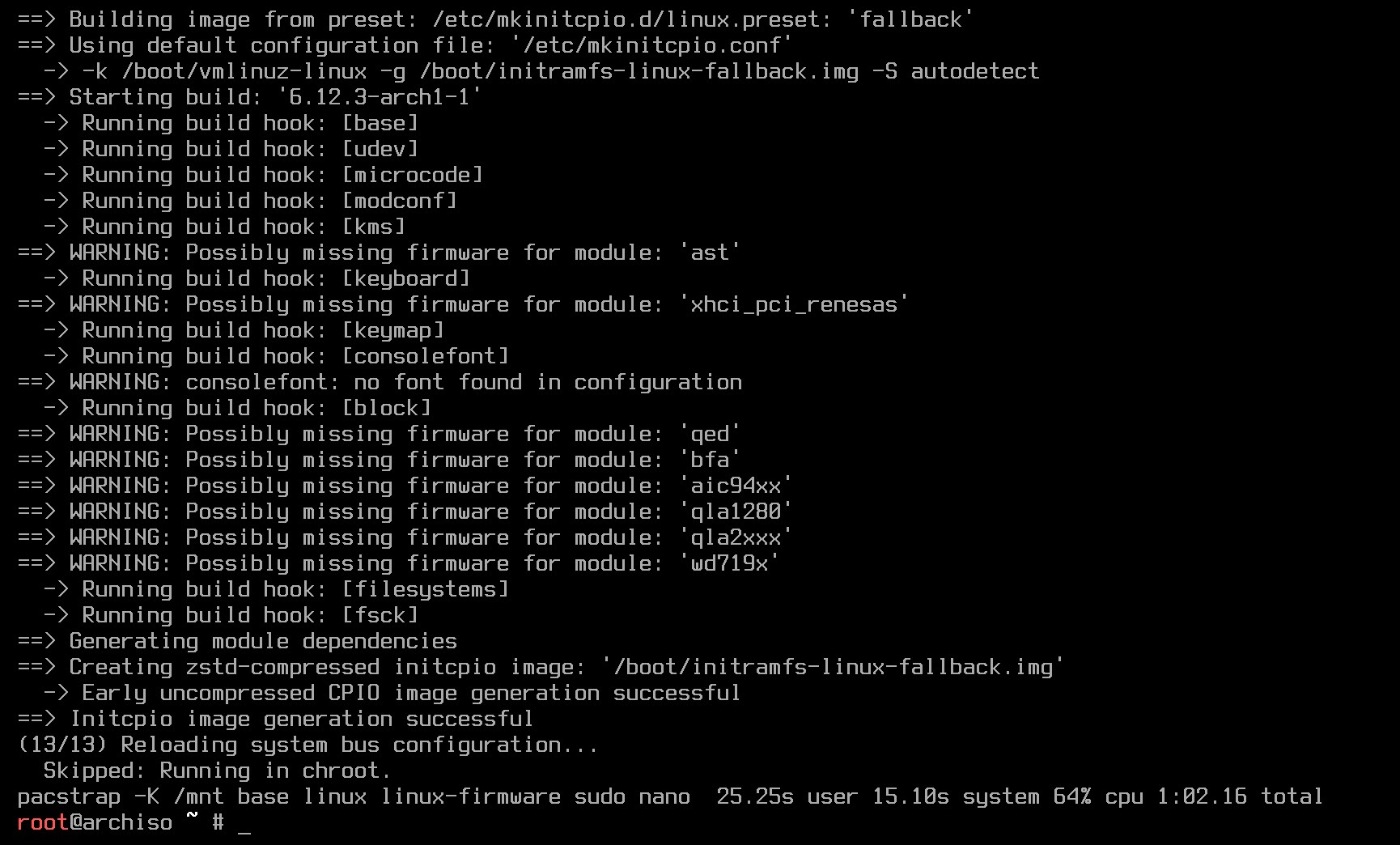Click the '@archiso' hostname in the prompt

click(121, 822)
